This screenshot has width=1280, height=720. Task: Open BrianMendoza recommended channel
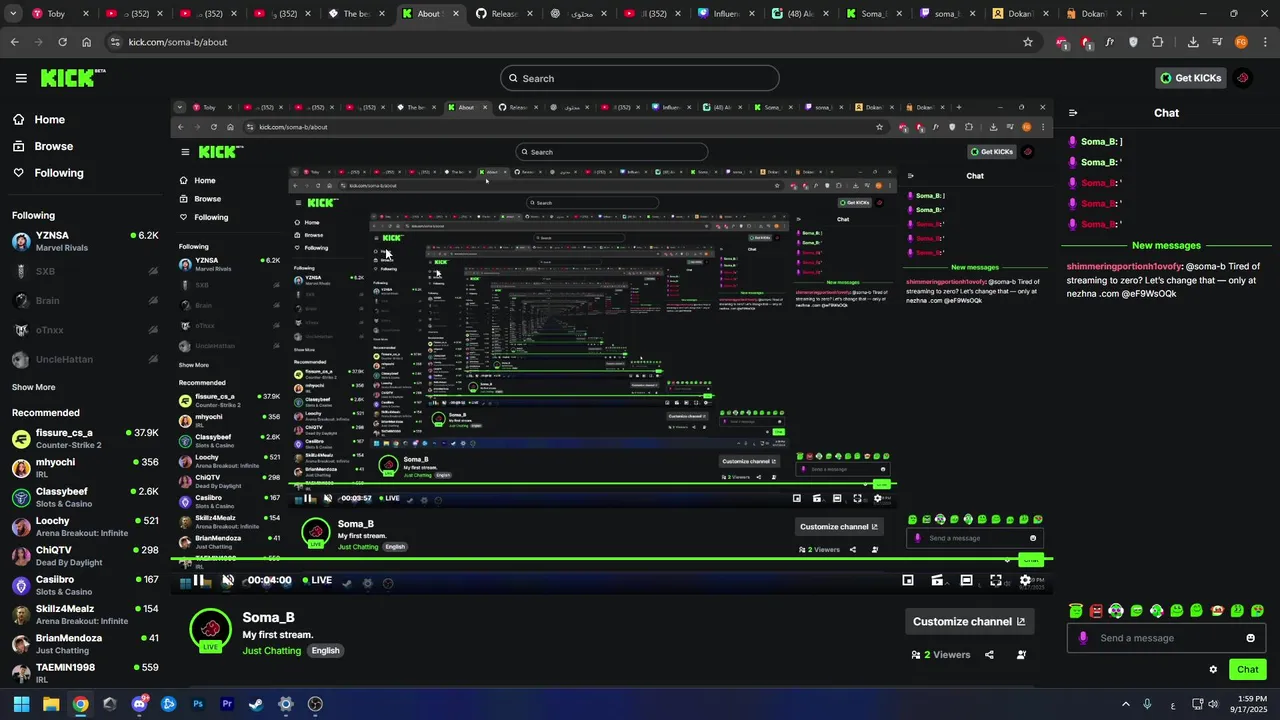click(84, 644)
